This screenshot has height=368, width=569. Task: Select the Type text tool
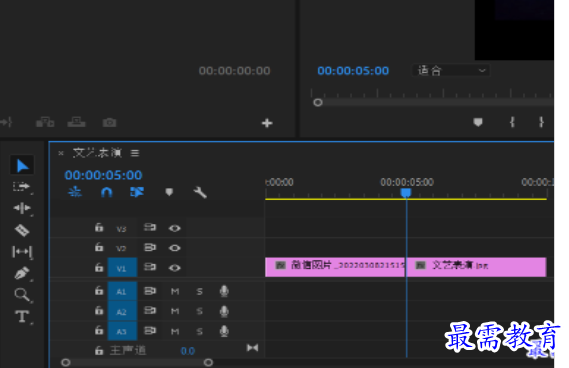[22, 316]
